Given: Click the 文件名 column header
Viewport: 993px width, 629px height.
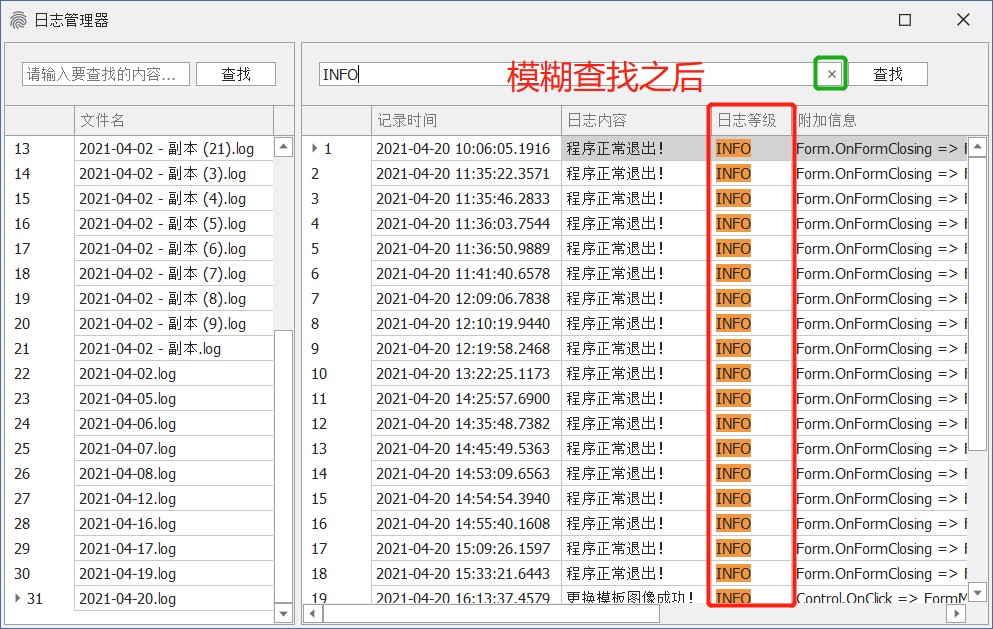Looking at the screenshot, I should (172, 120).
